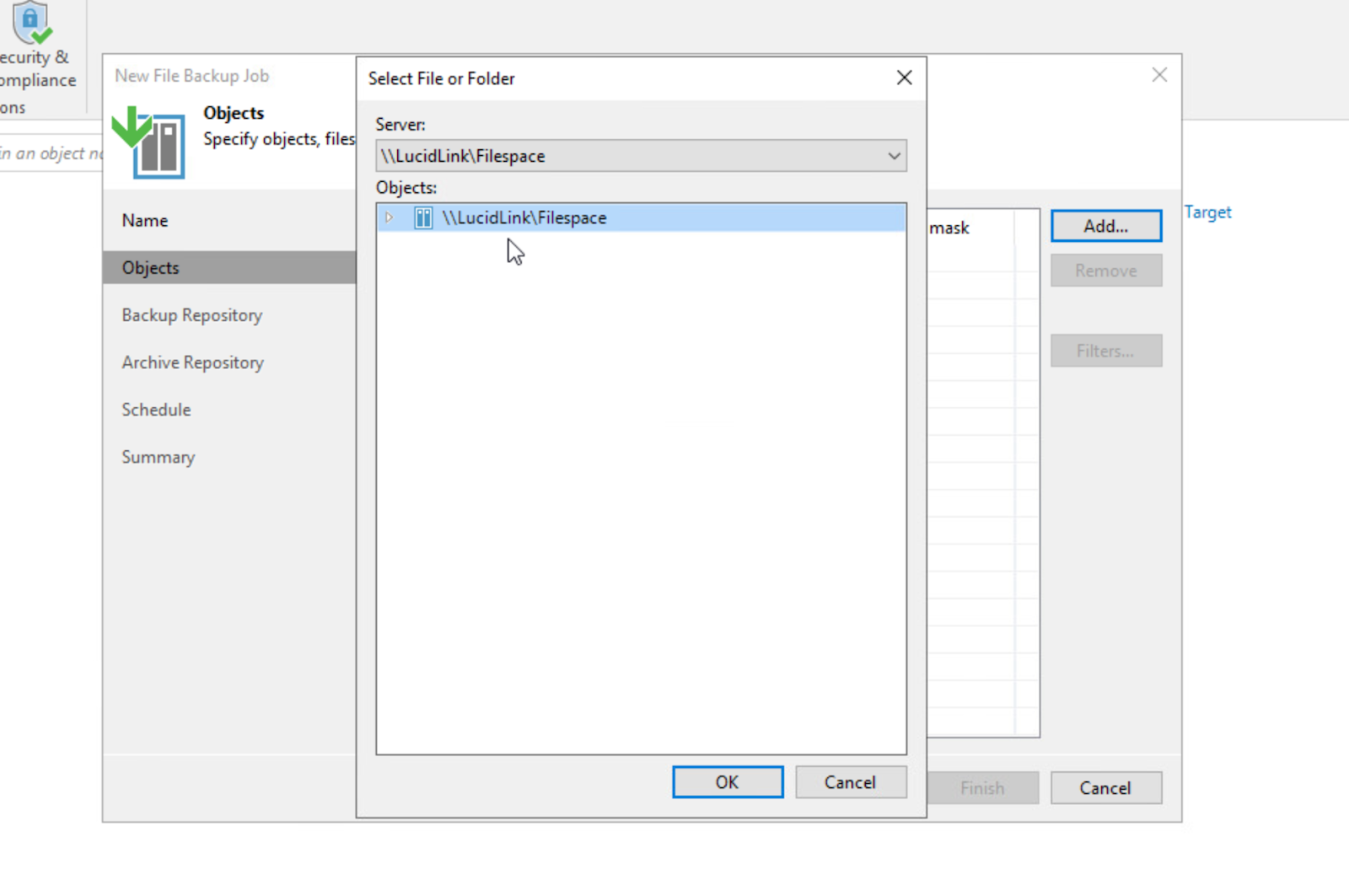The height and width of the screenshot is (896, 1349).
Task: Jump to the Summary step
Action: (x=159, y=458)
